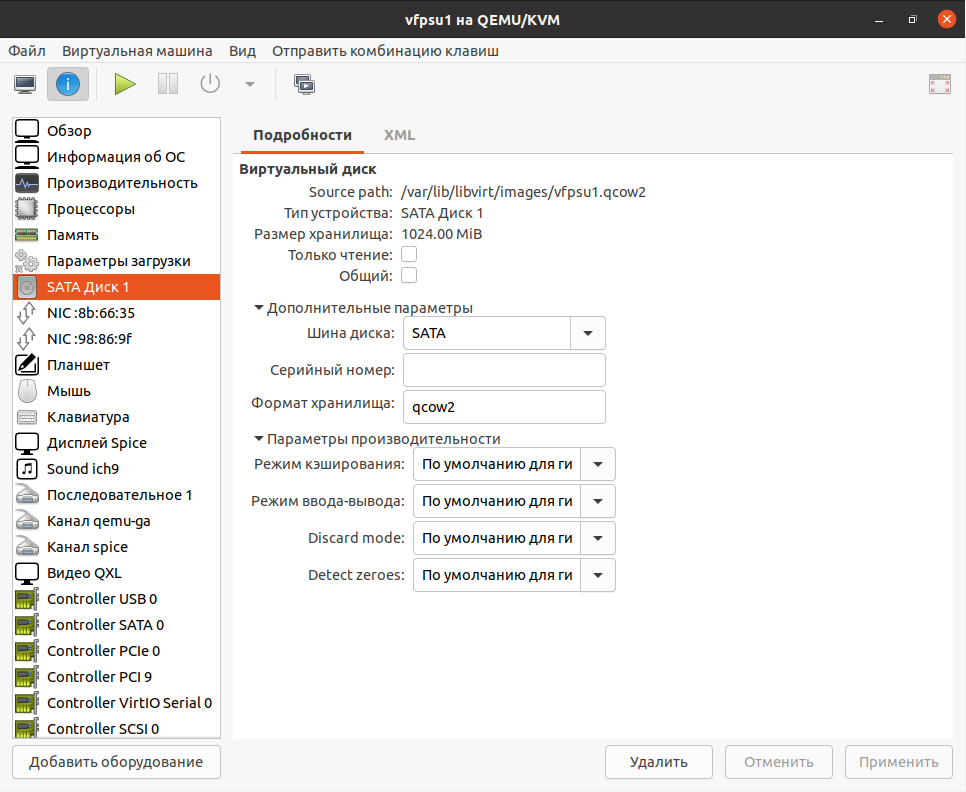The height and width of the screenshot is (792, 966).
Task: Select Канал qemu-ga entry
Action: tap(116, 521)
